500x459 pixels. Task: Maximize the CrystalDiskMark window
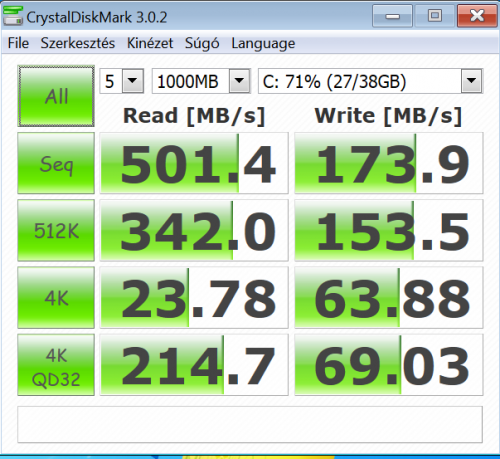(435, 16)
